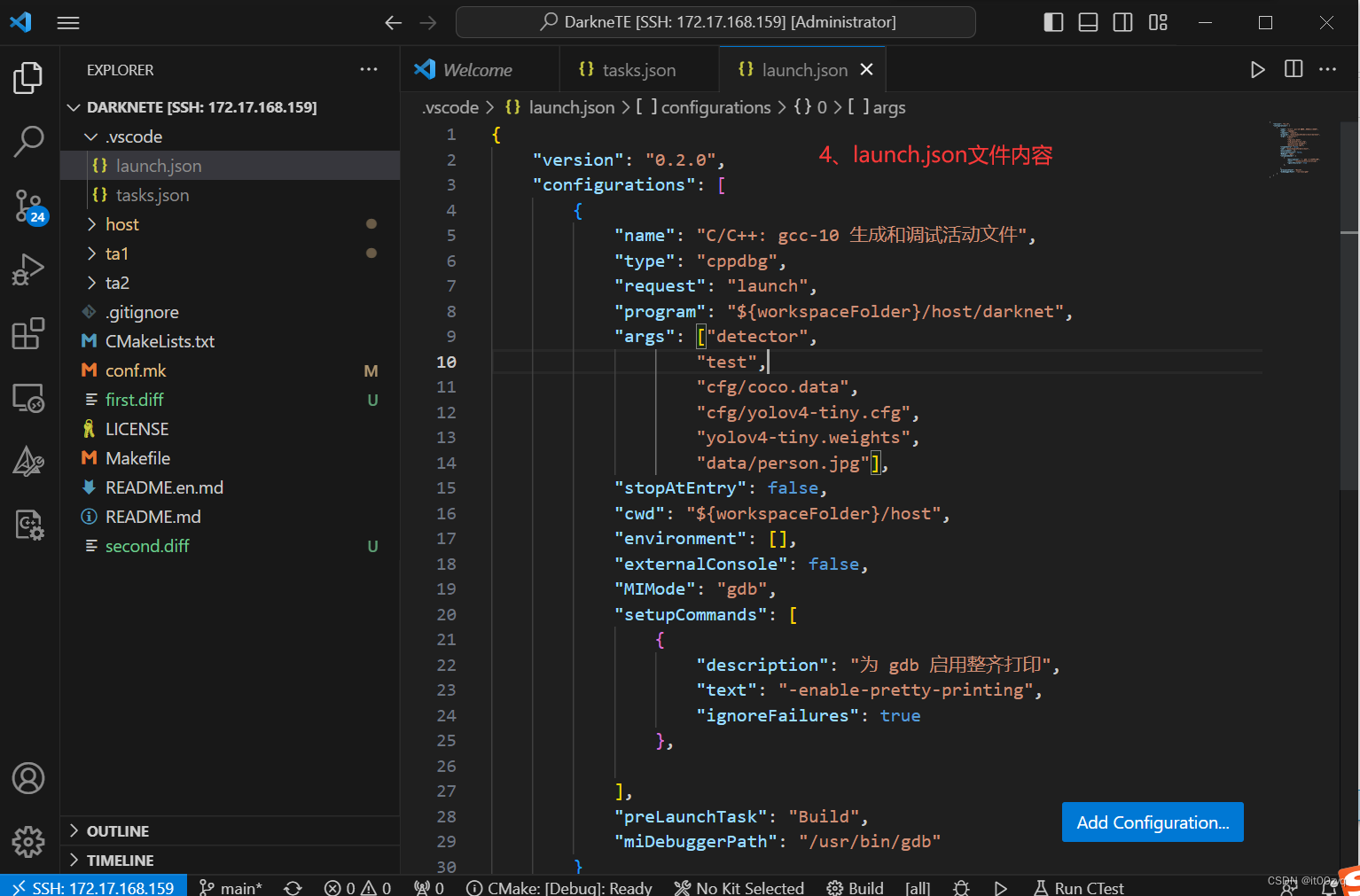Open the customize layout icon
Screen dimensions: 1360x896
click(1158, 23)
